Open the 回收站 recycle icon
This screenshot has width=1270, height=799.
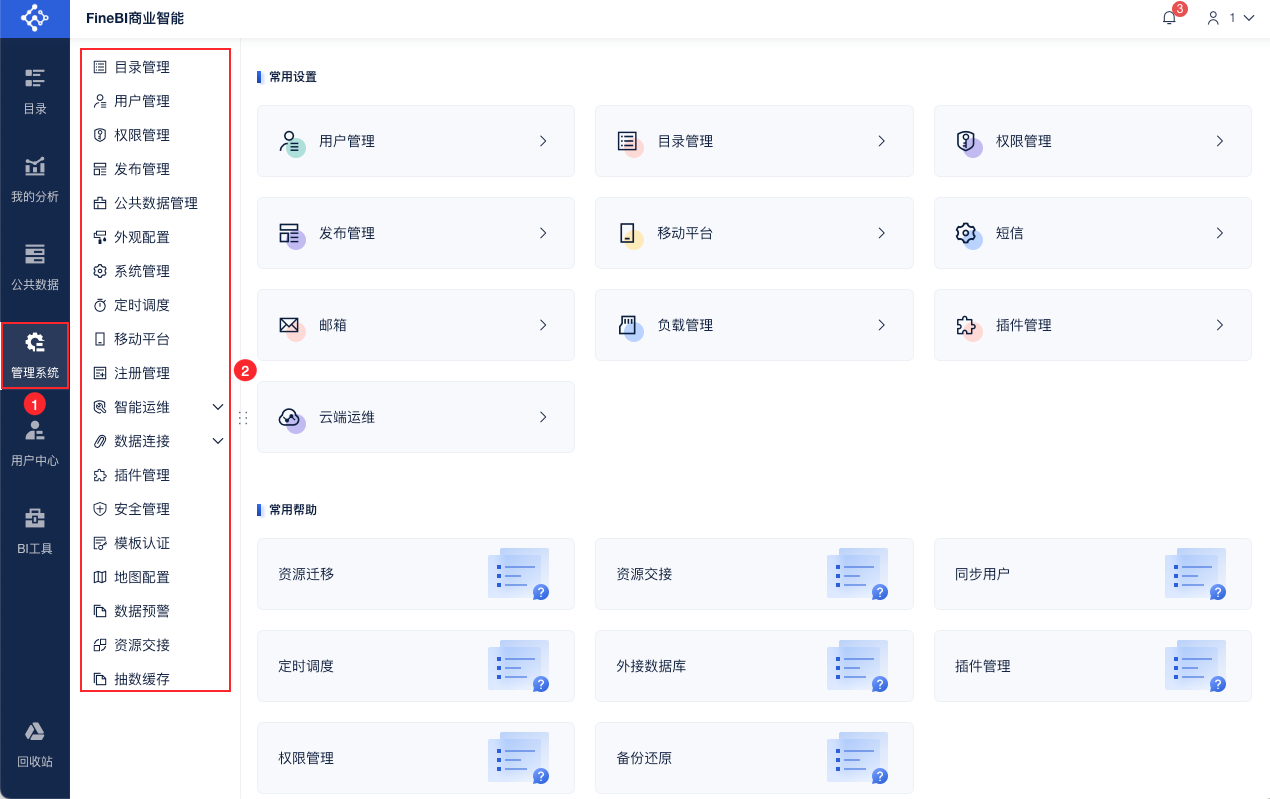coord(35,731)
